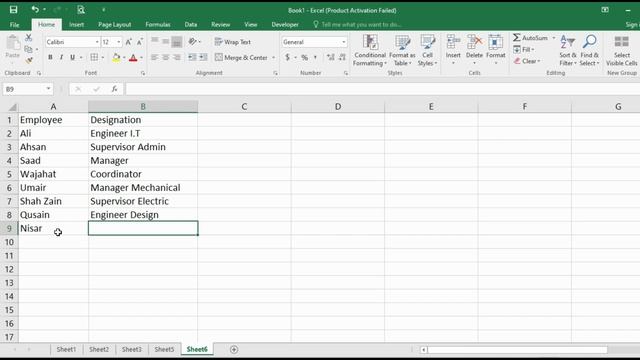The width and height of the screenshot is (640, 360).
Task: Expand the Merge & Center dropdown arrow
Action: point(273,58)
